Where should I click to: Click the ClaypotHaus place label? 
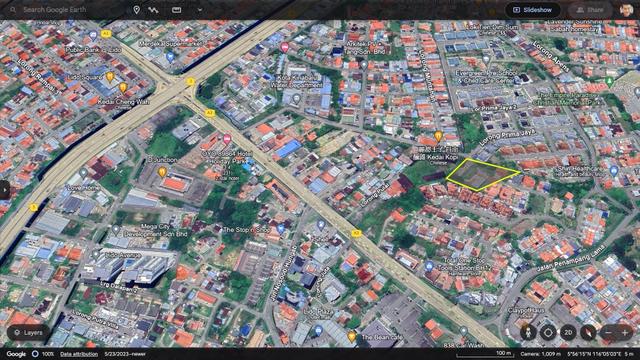(526, 310)
